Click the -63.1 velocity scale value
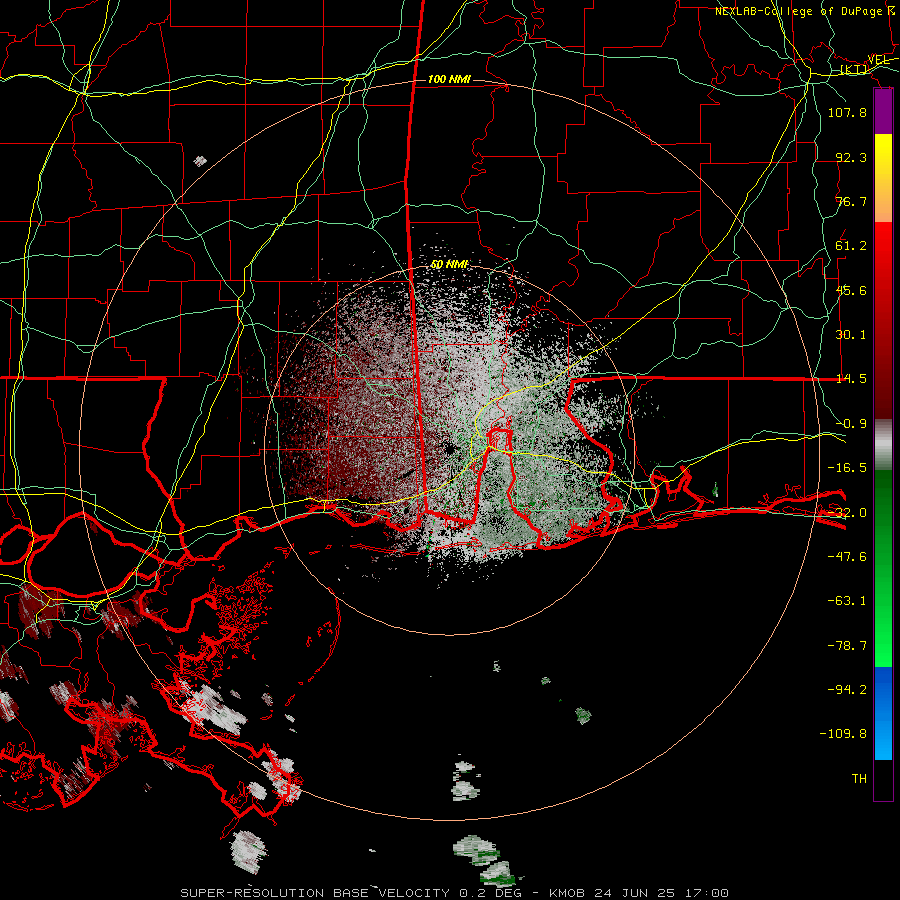The width and height of the screenshot is (900, 900). click(x=847, y=601)
